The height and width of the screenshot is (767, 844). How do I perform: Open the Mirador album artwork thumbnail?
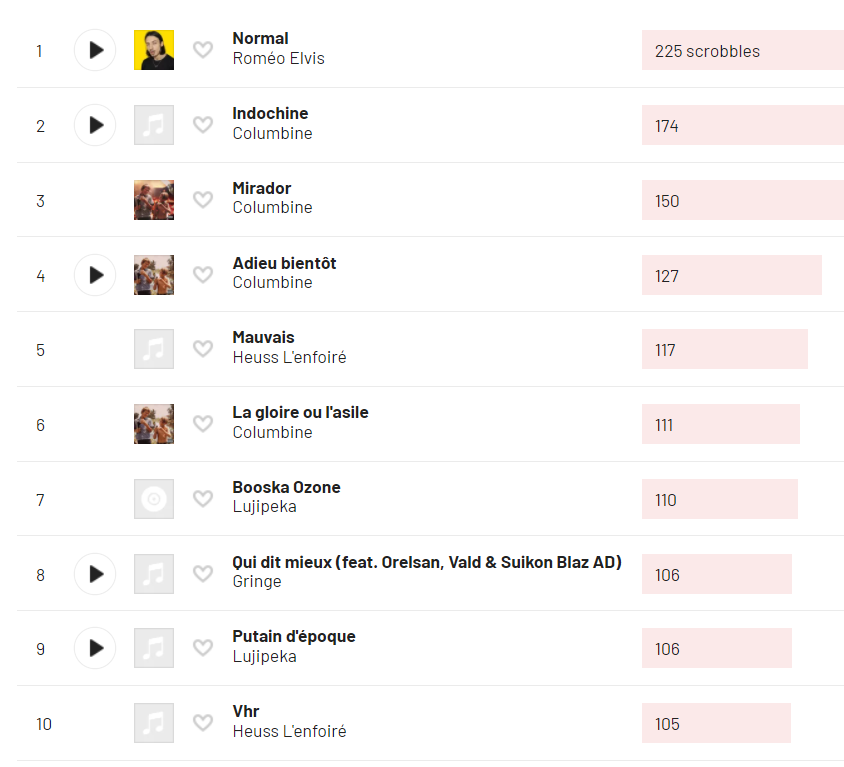point(154,200)
